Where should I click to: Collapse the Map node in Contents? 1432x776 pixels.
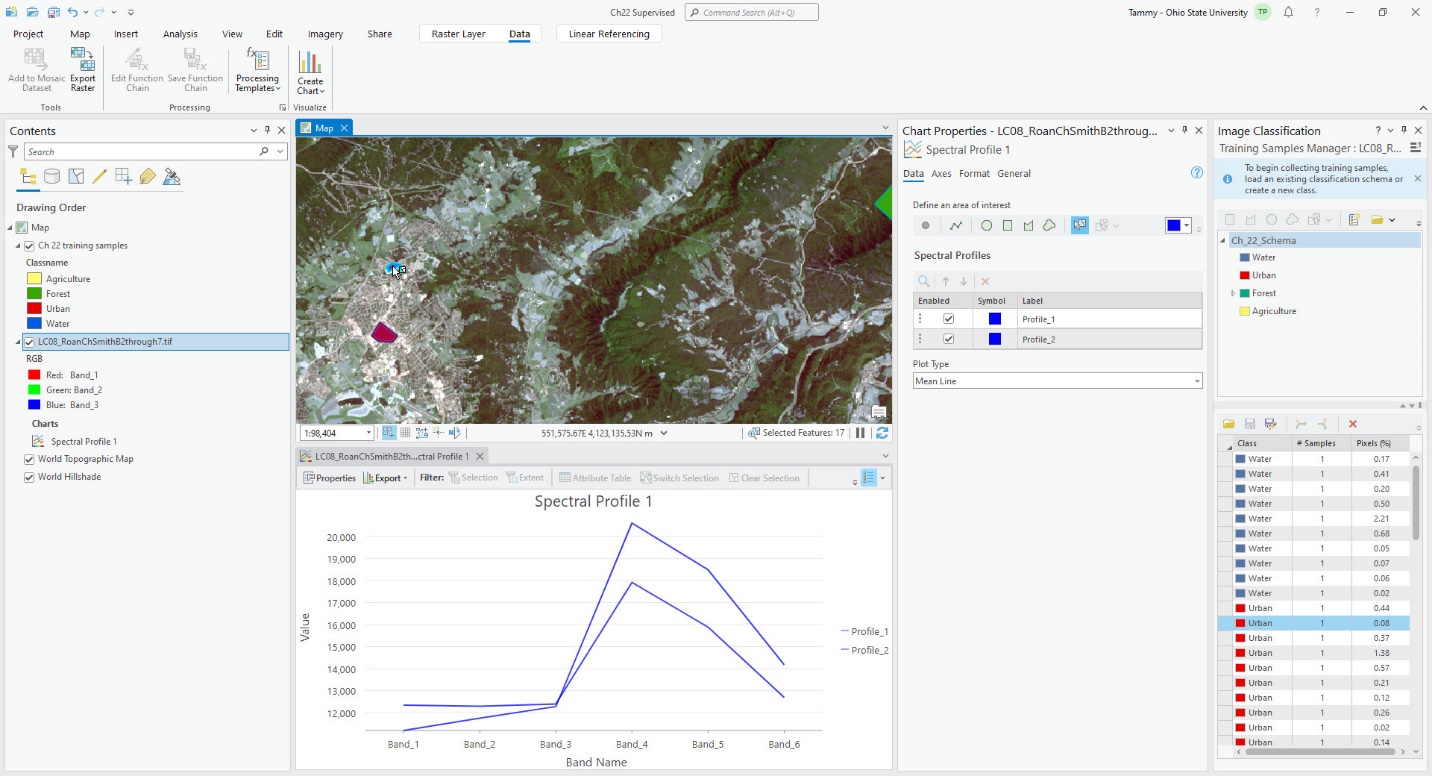pos(8,228)
